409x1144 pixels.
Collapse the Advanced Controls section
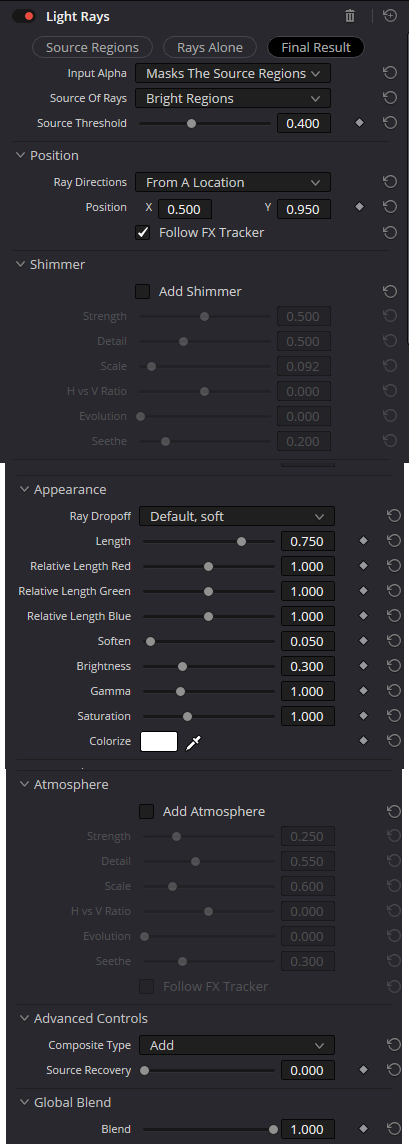pyautogui.click(x=24, y=1018)
